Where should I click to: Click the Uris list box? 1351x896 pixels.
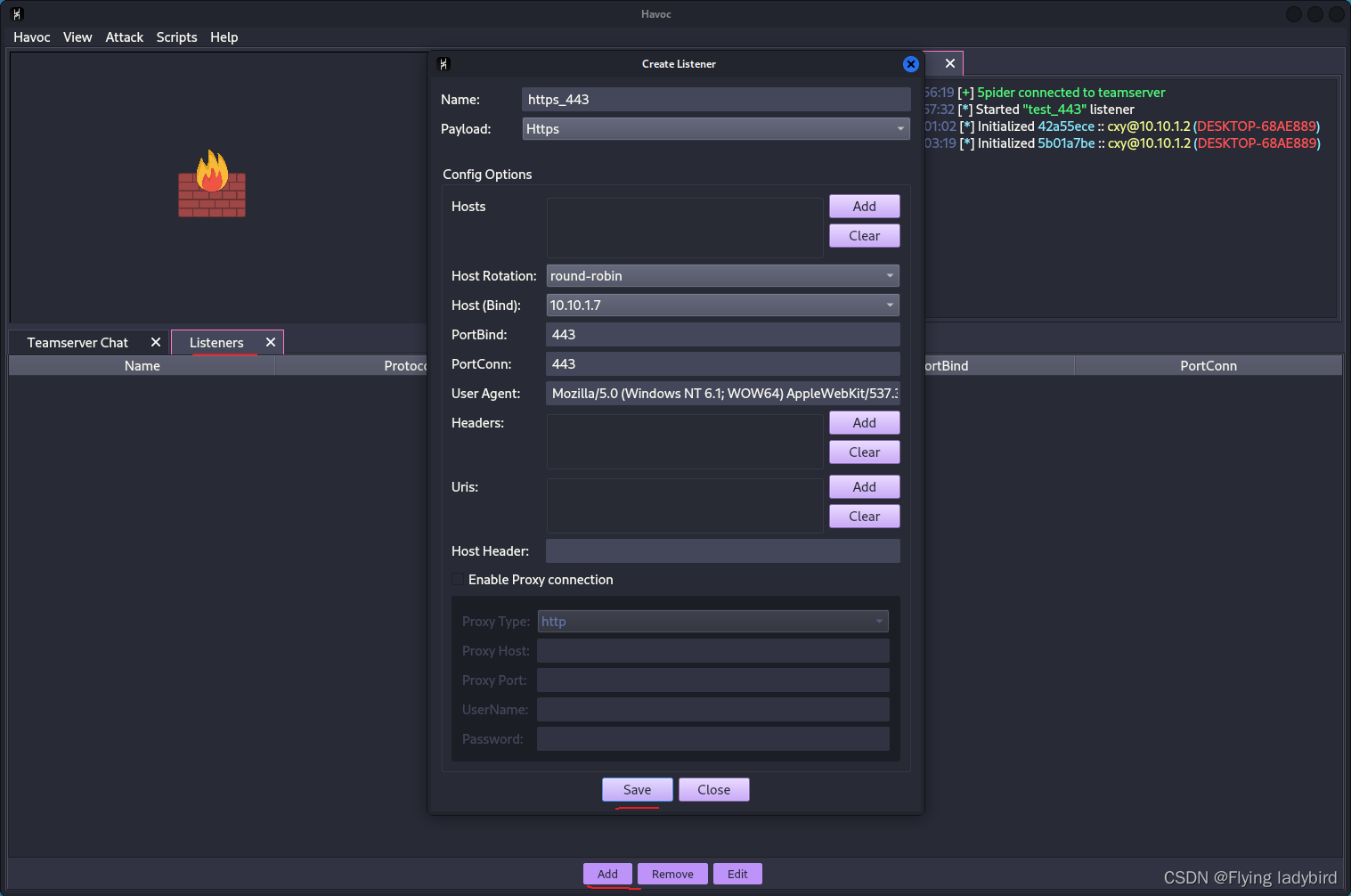point(685,506)
